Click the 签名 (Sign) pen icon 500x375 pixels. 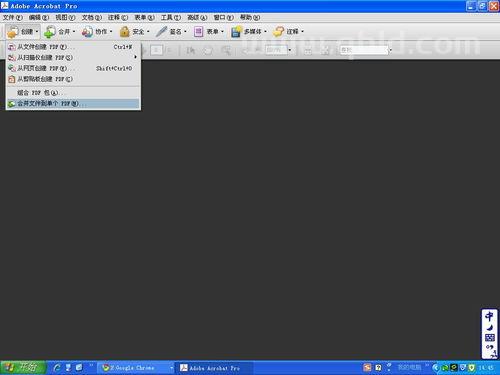point(161,32)
